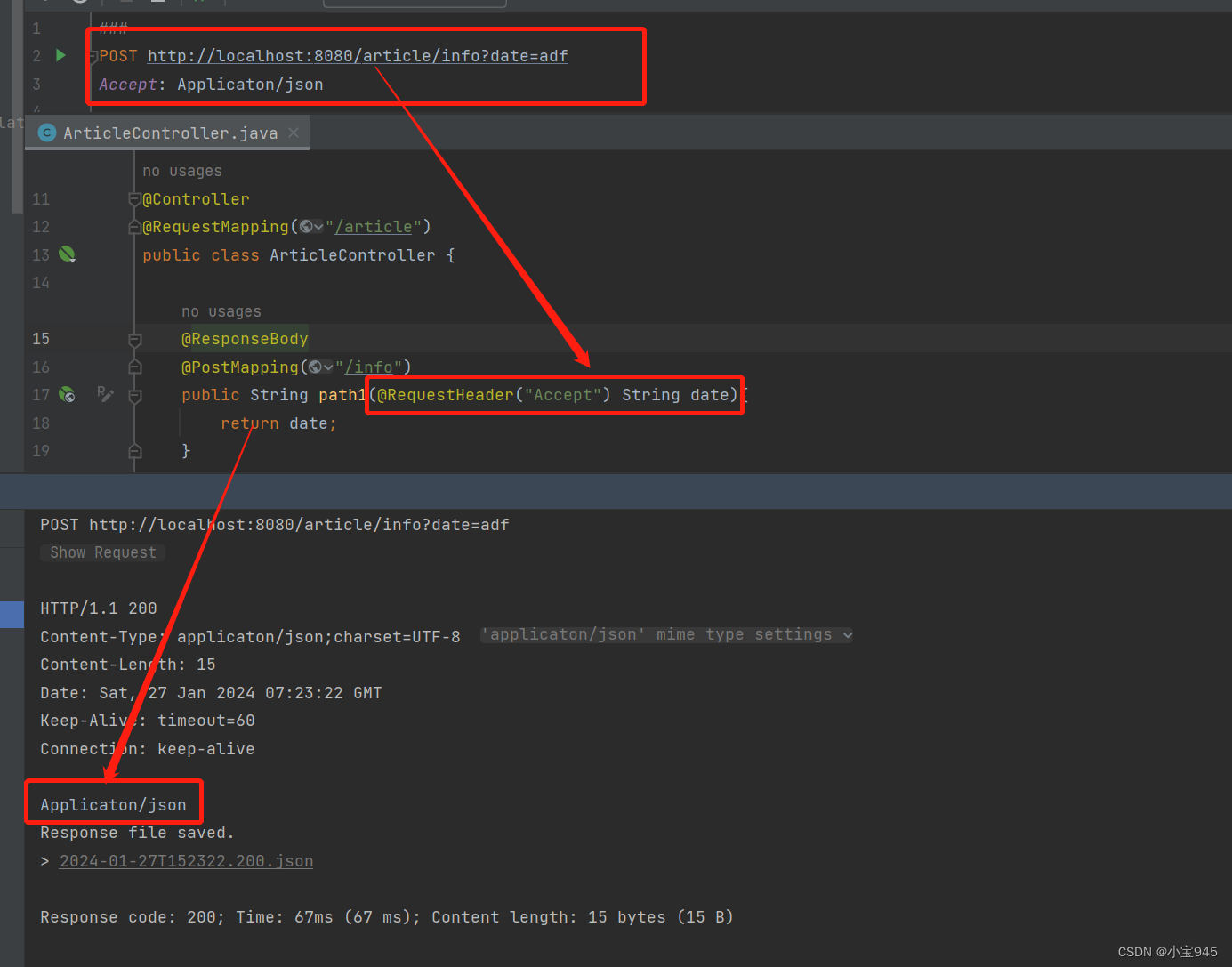1232x967 pixels.
Task: Toggle the closing fold marker on line 19
Action: pyautogui.click(x=135, y=452)
